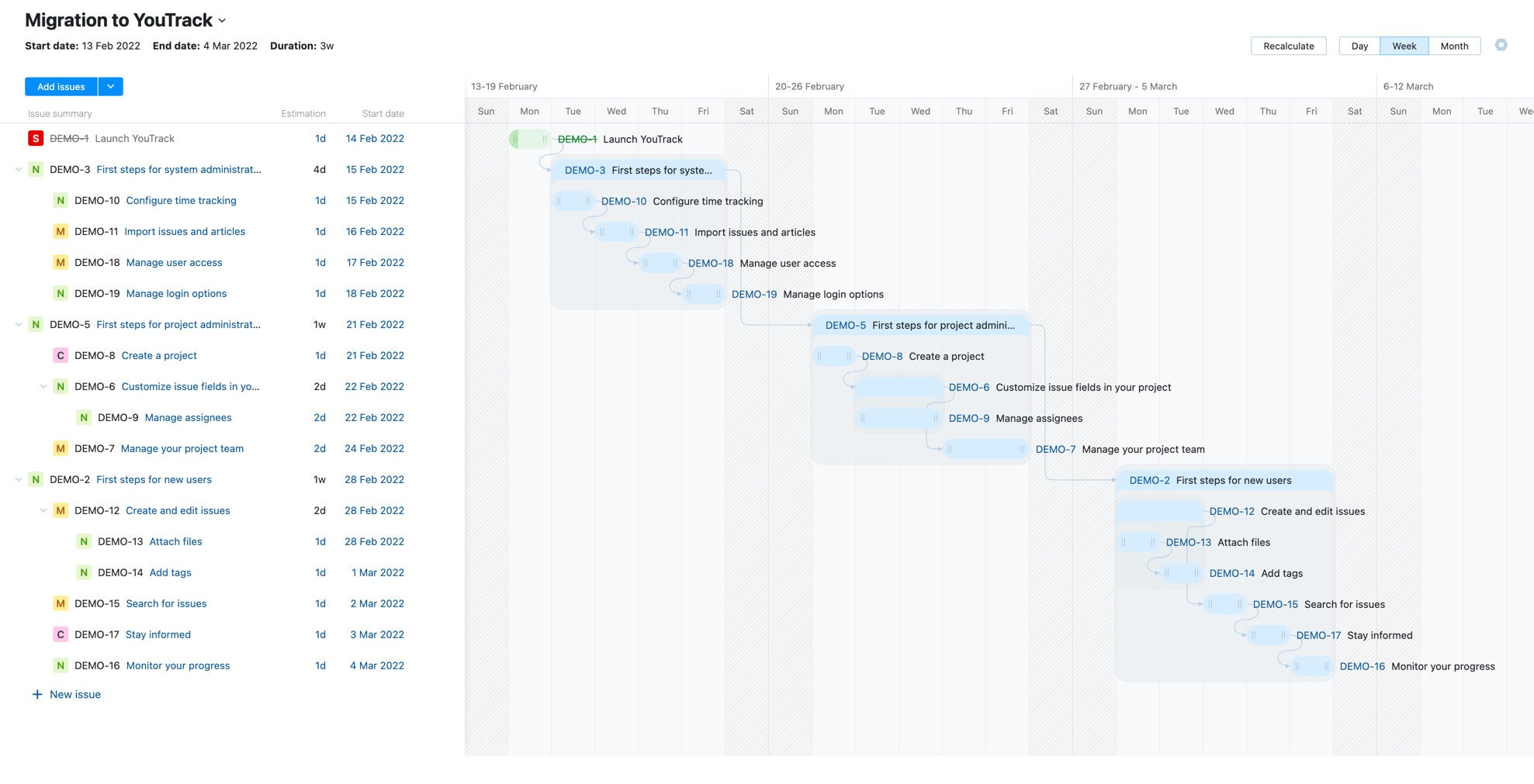Viewport: 1534px width, 784px height.
Task: Click the green DEMO-1 bar in the Gantt timeline
Action: click(529, 140)
